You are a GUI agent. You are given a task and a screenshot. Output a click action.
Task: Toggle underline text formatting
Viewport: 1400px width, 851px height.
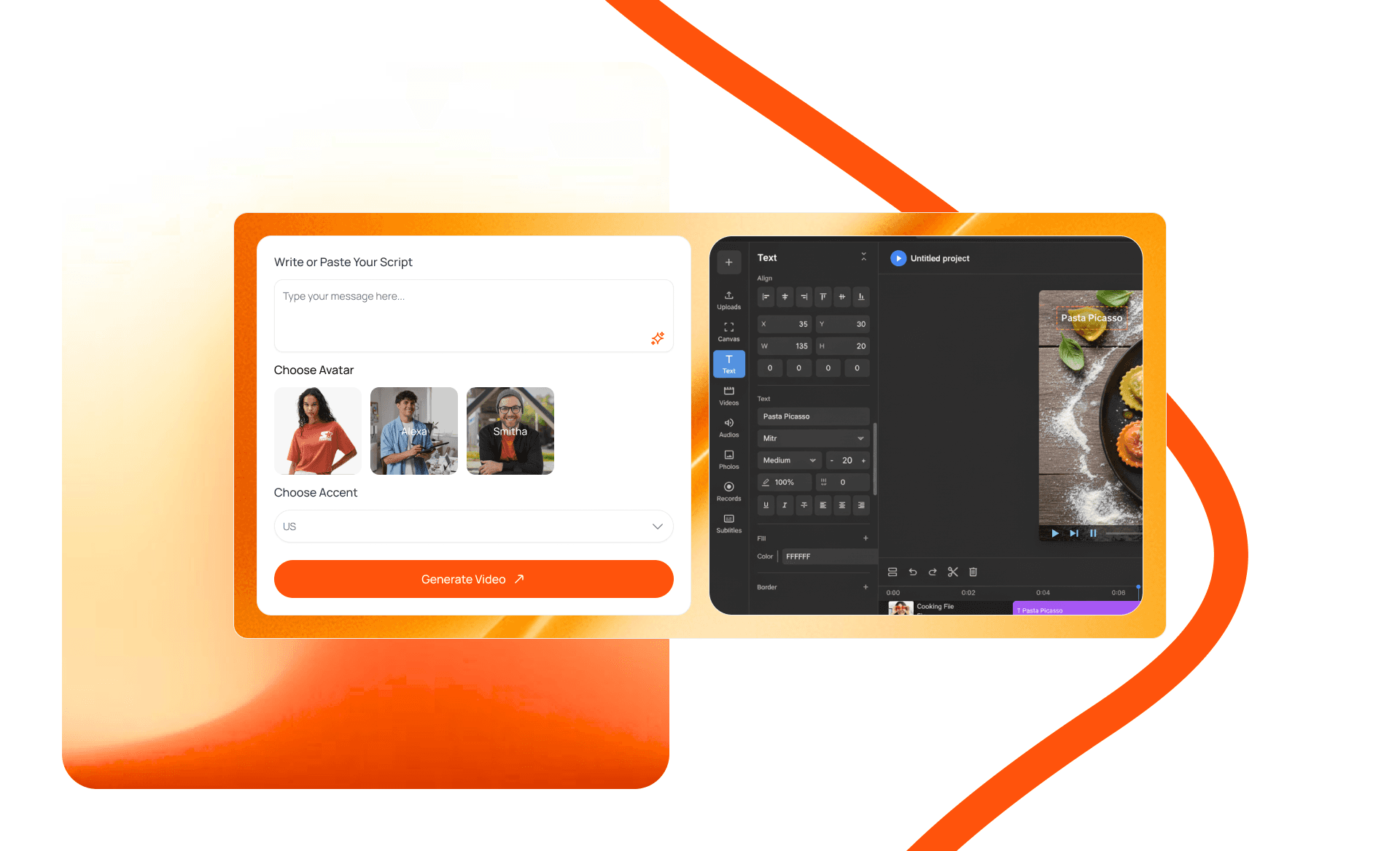point(766,505)
